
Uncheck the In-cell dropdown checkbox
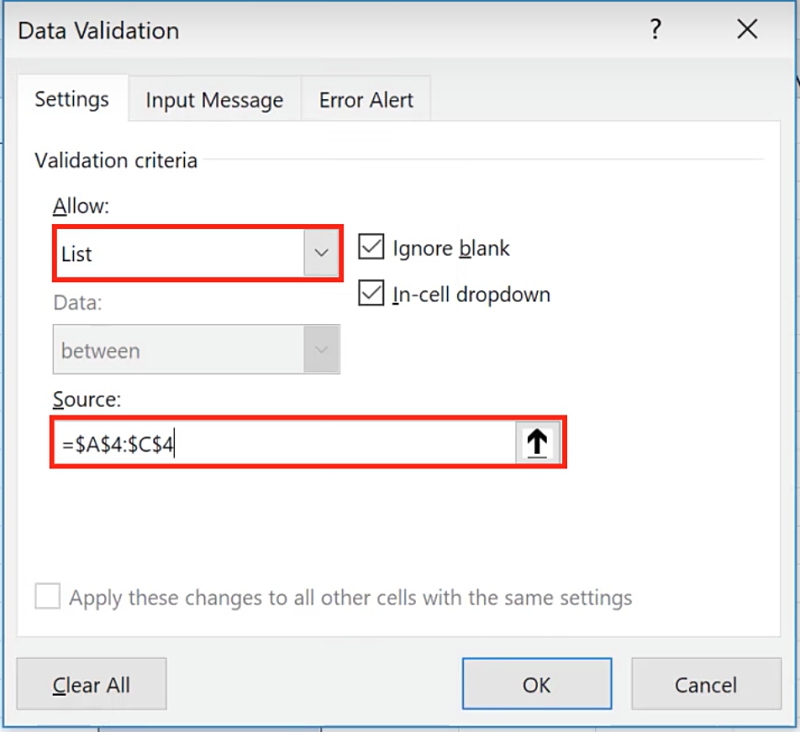pos(372,294)
